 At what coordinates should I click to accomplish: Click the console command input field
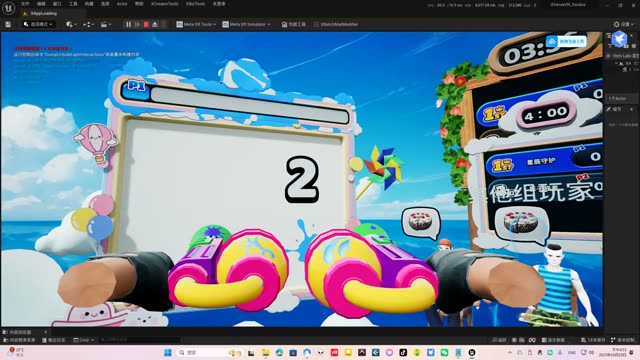click(x=139, y=340)
